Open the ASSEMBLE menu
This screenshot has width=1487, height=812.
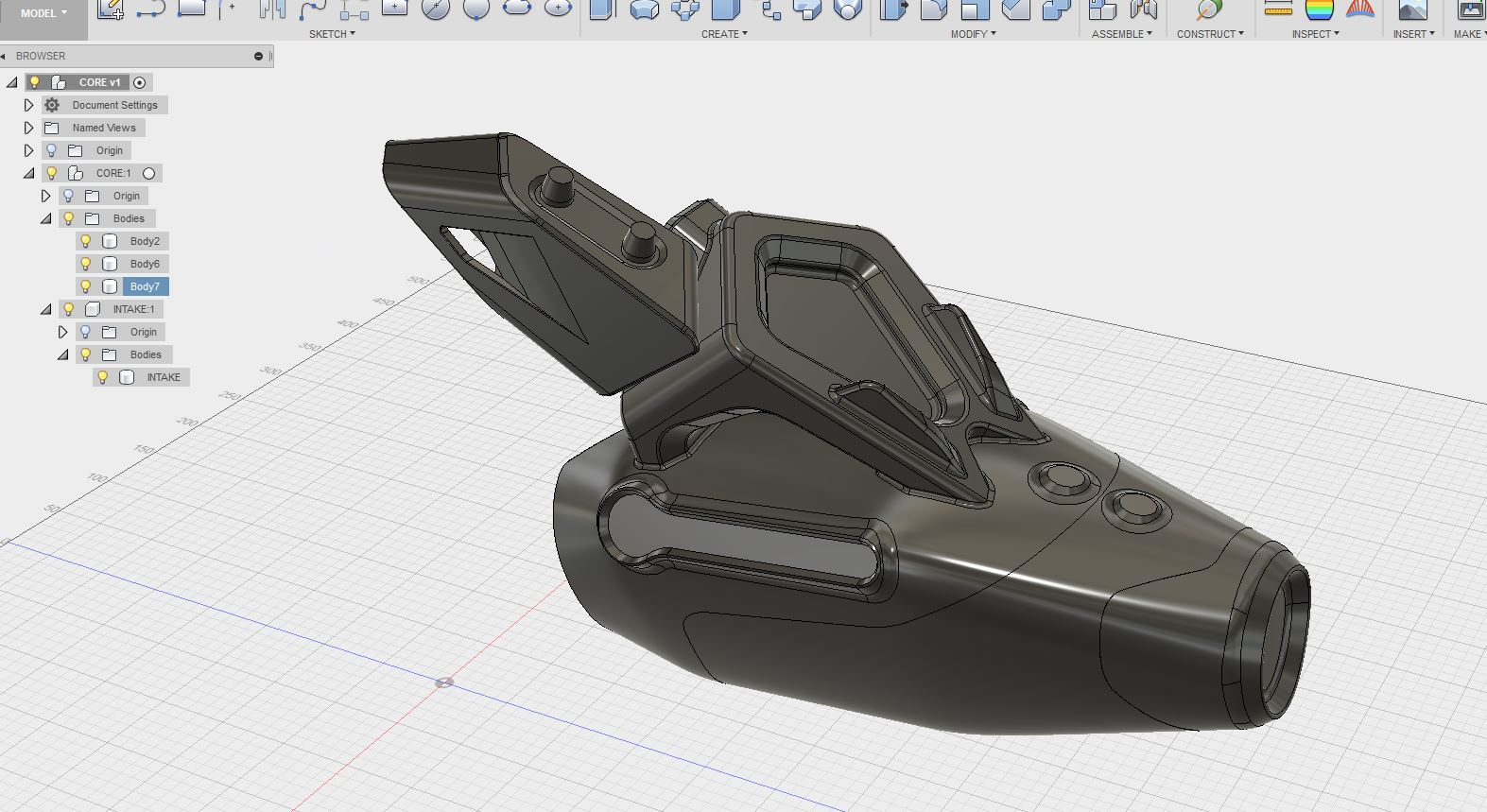tap(1122, 34)
